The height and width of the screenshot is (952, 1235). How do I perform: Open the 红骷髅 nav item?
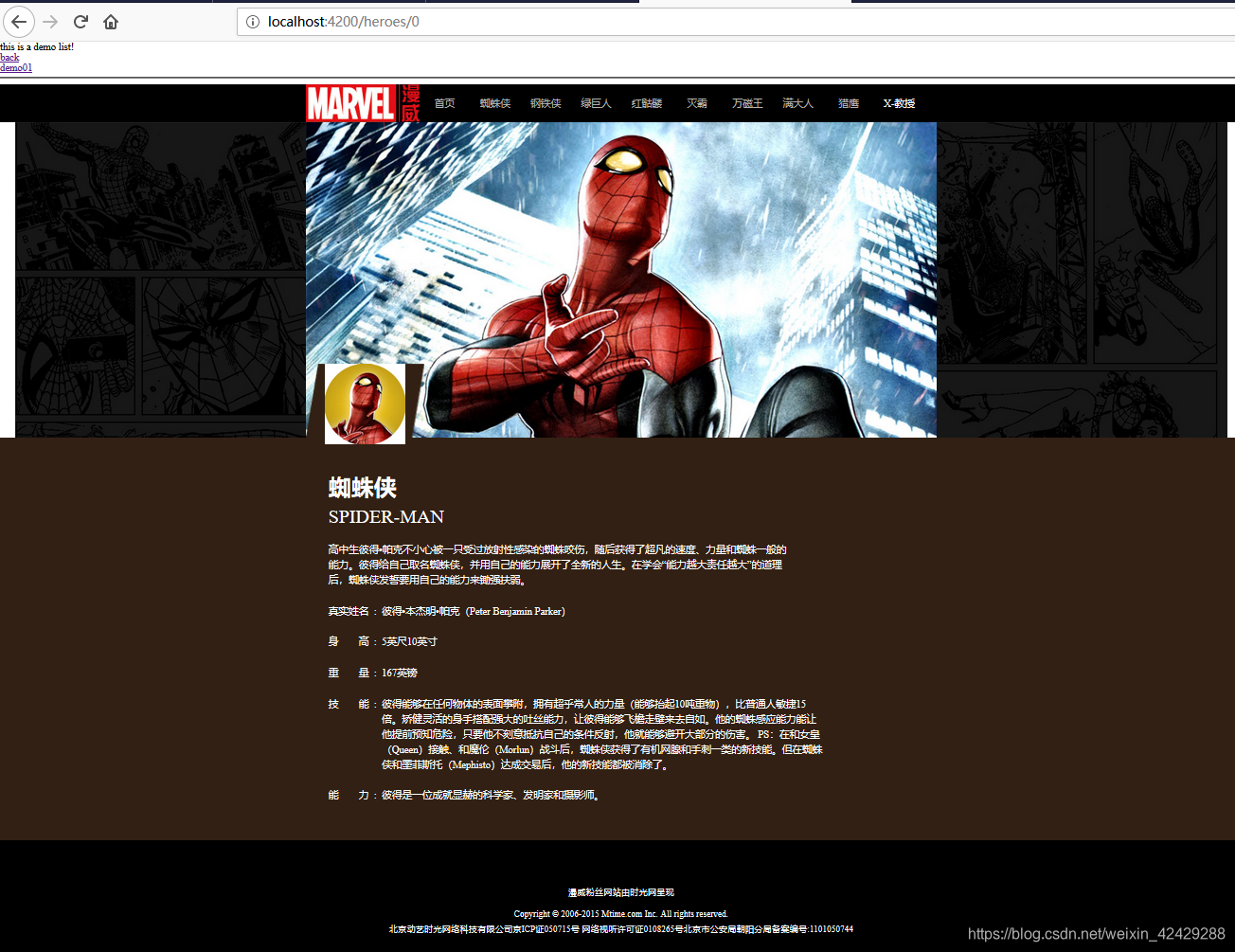pyautogui.click(x=647, y=103)
